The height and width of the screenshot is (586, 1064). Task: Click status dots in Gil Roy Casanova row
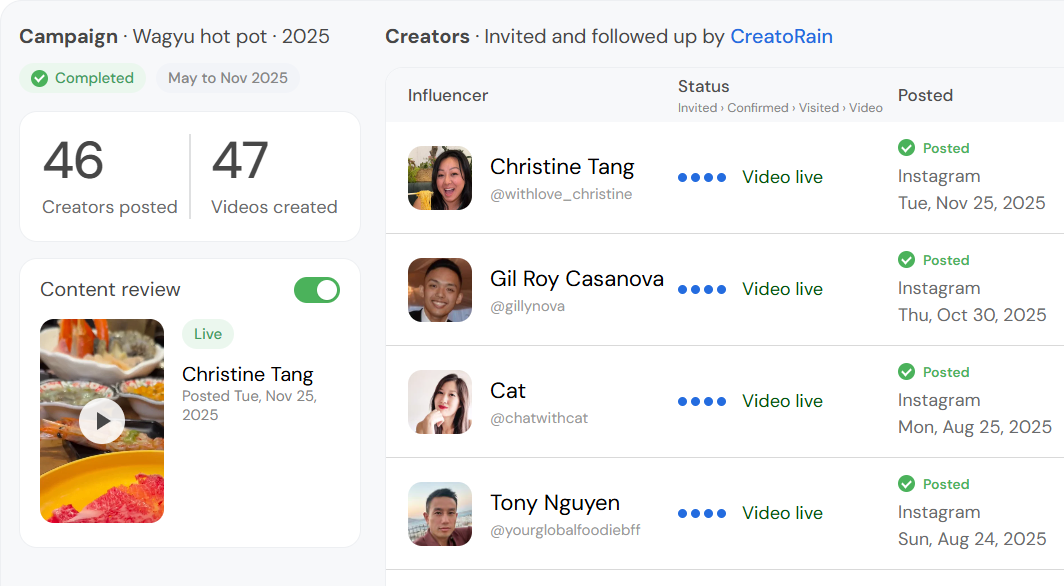pyautogui.click(x=702, y=290)
